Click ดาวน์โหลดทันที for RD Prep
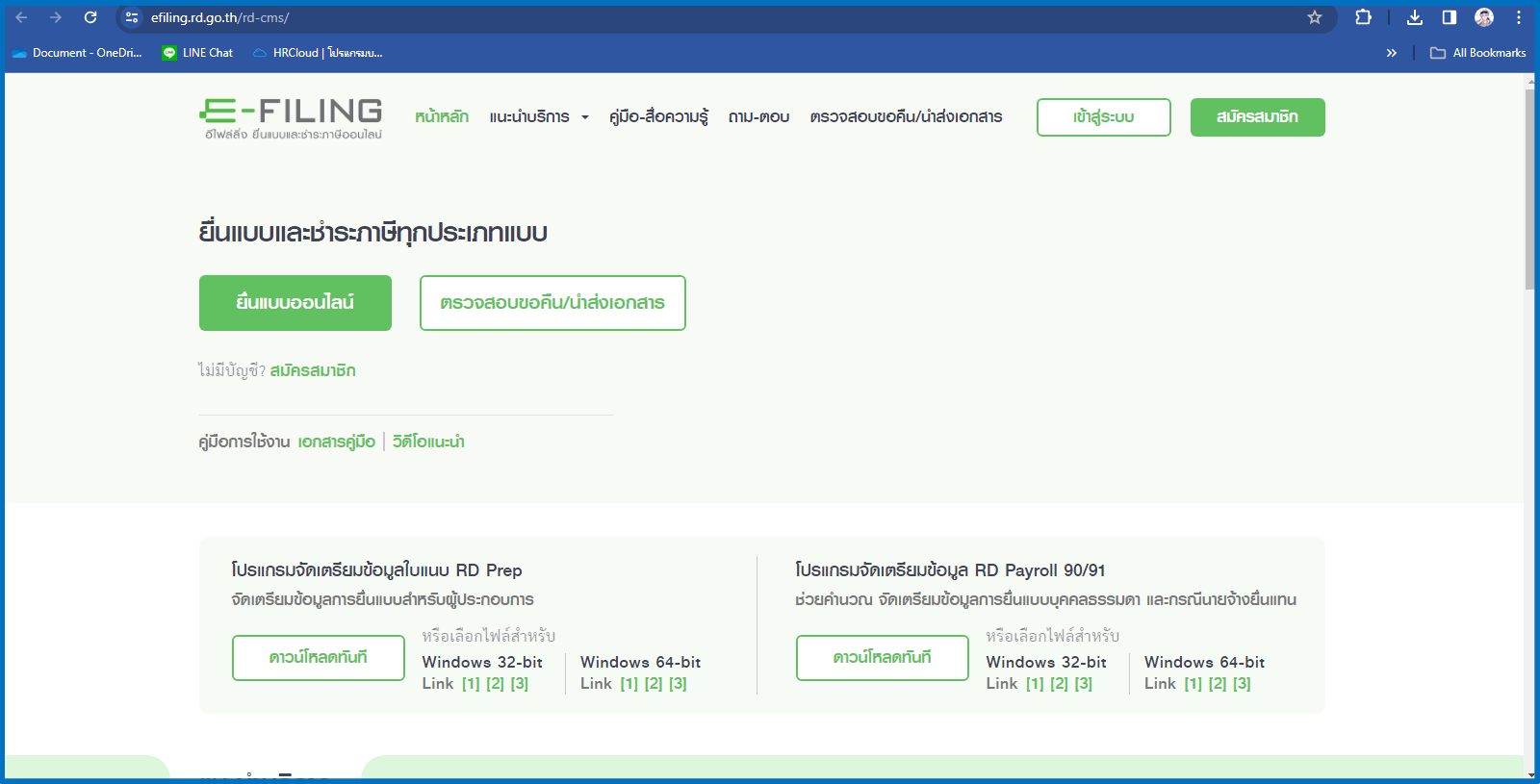 [319, 658]
